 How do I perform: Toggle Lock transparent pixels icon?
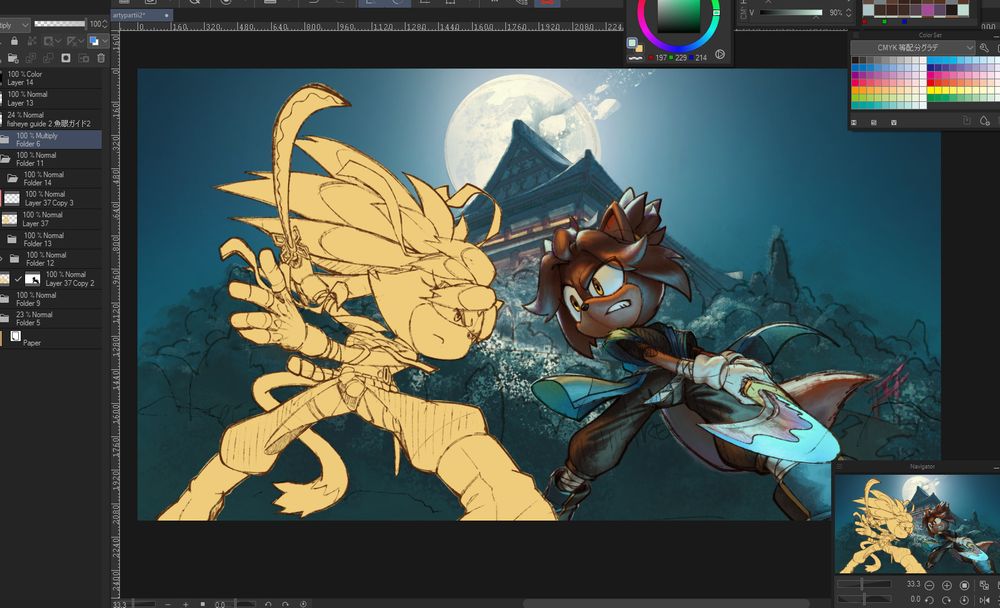[32, 41]
